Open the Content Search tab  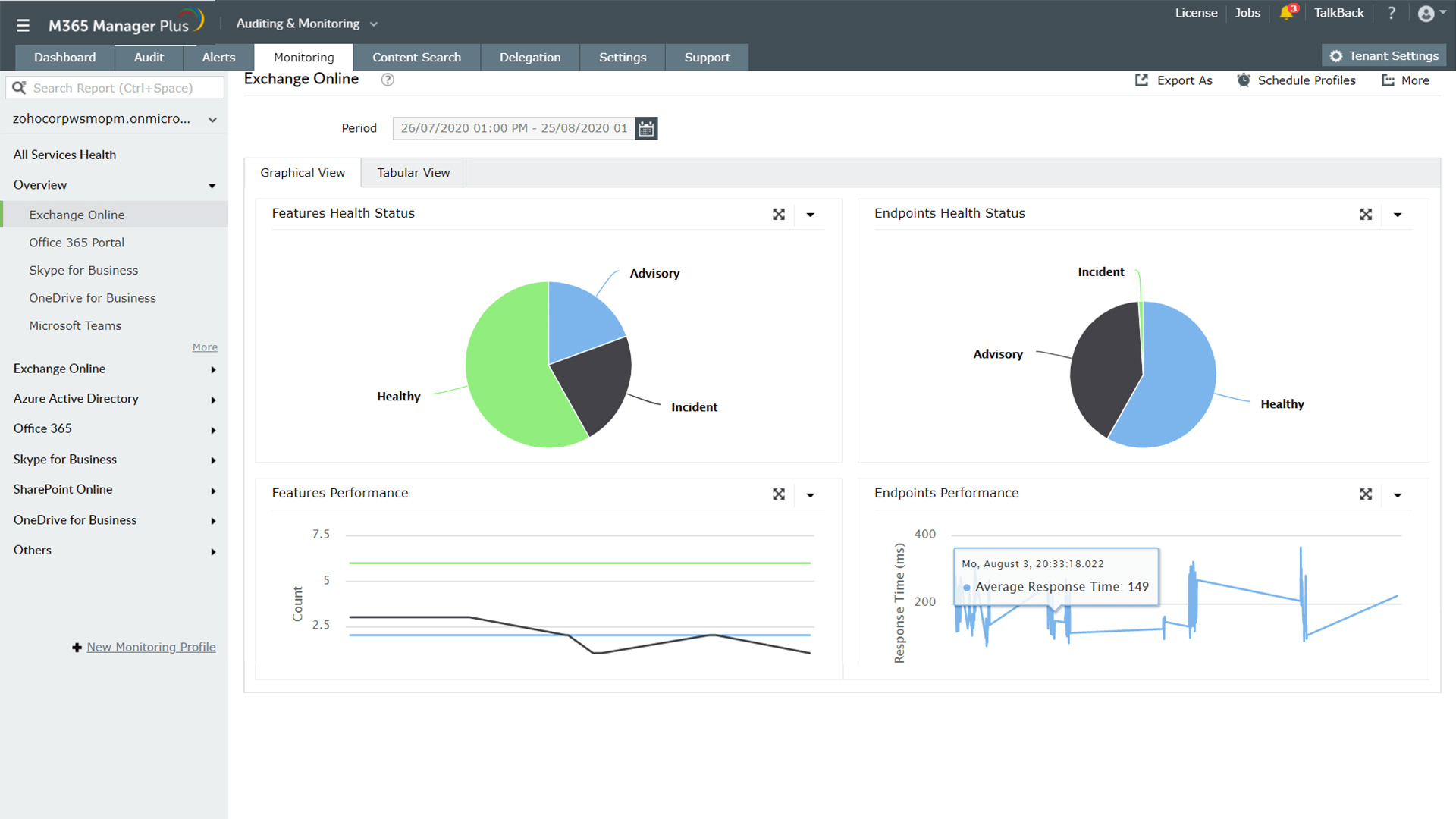(x=416, y=58)
